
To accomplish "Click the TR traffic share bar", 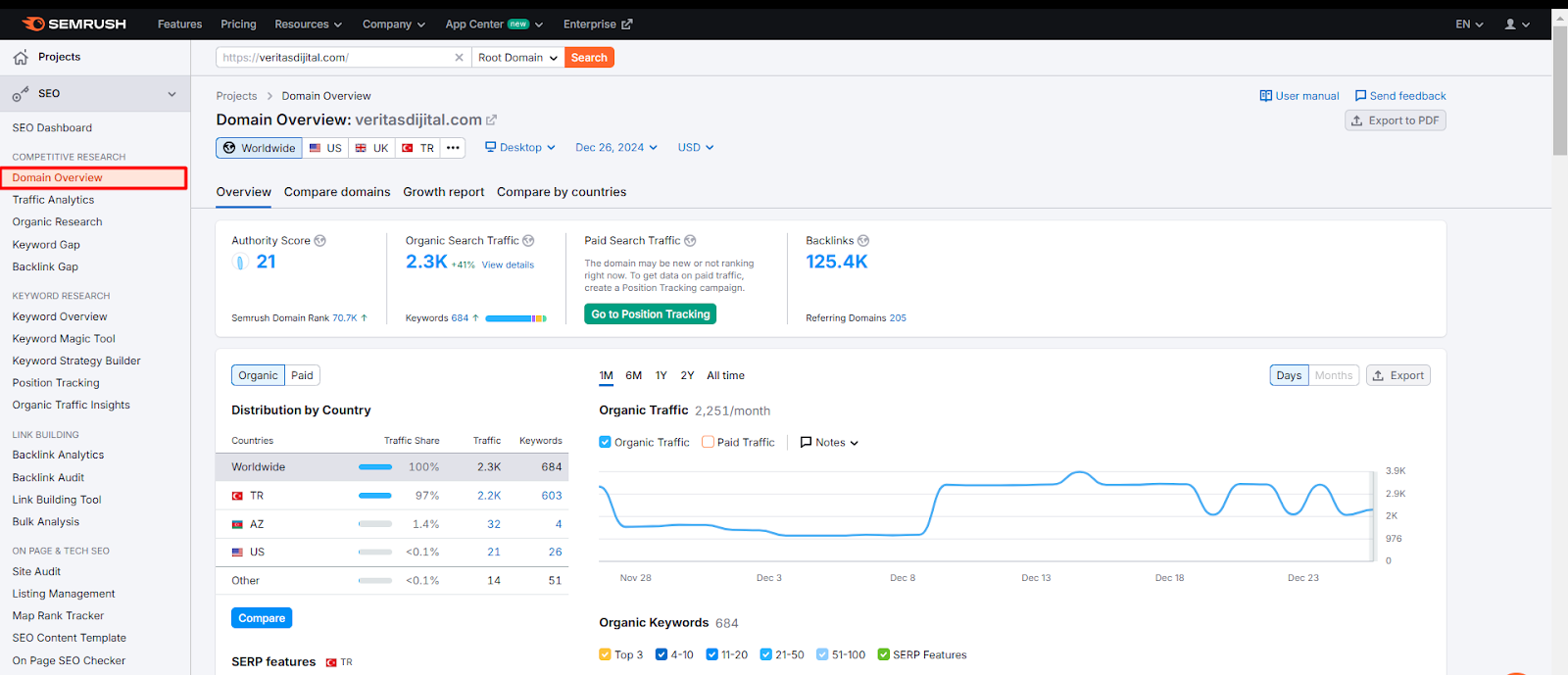I will (x=375, y=496).
